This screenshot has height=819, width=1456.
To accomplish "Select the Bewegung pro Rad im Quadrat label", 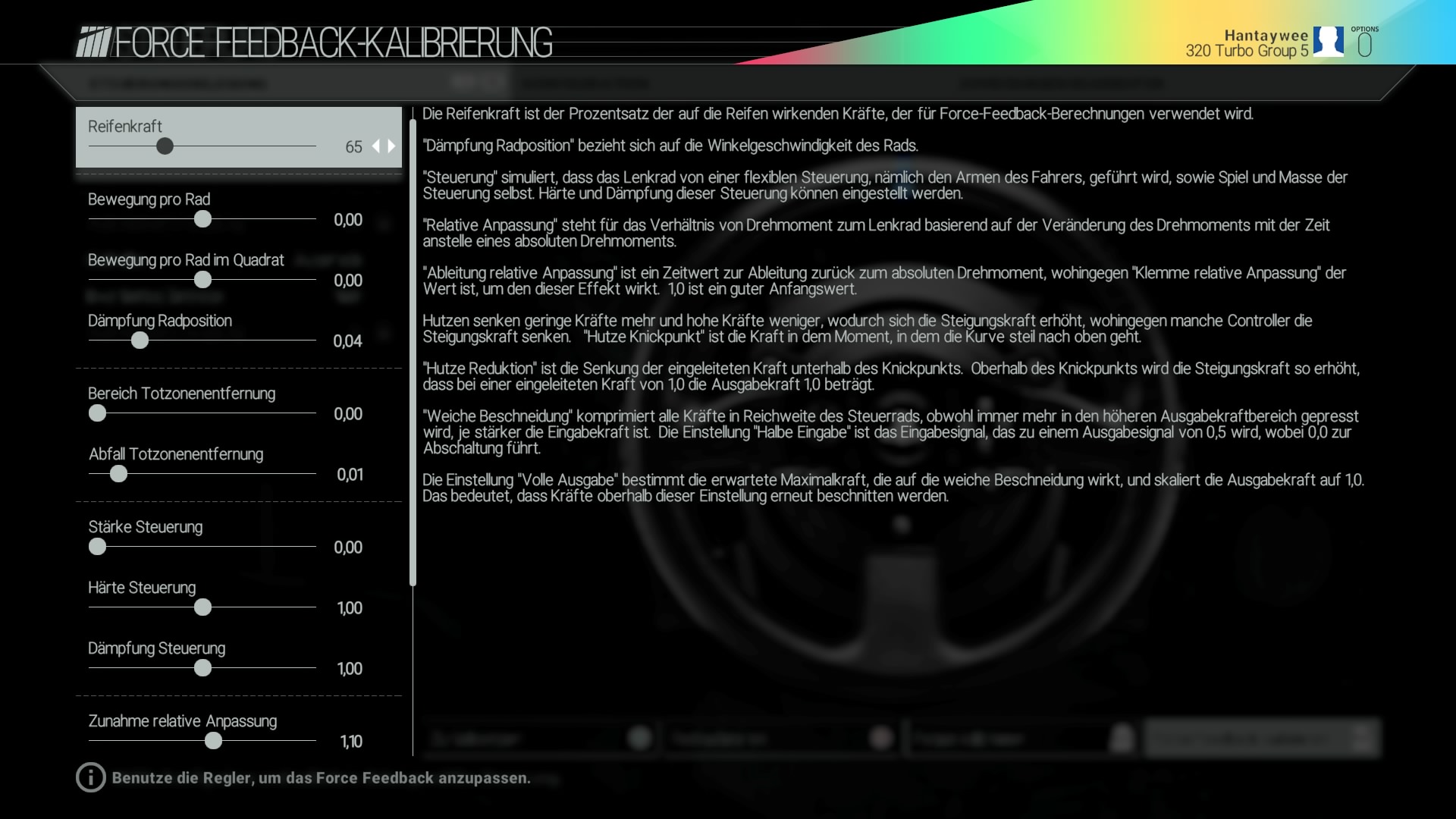I will pos(186,260).
